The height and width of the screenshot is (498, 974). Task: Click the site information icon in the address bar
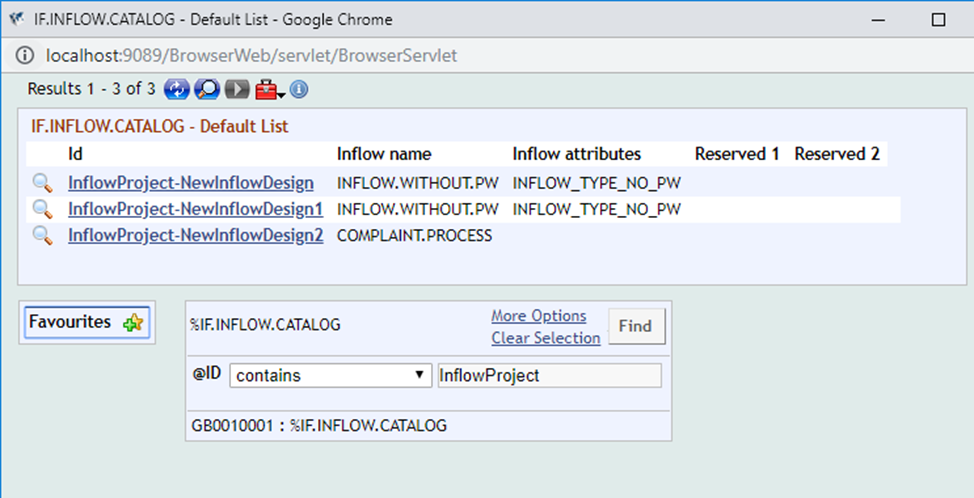(25, 55)
